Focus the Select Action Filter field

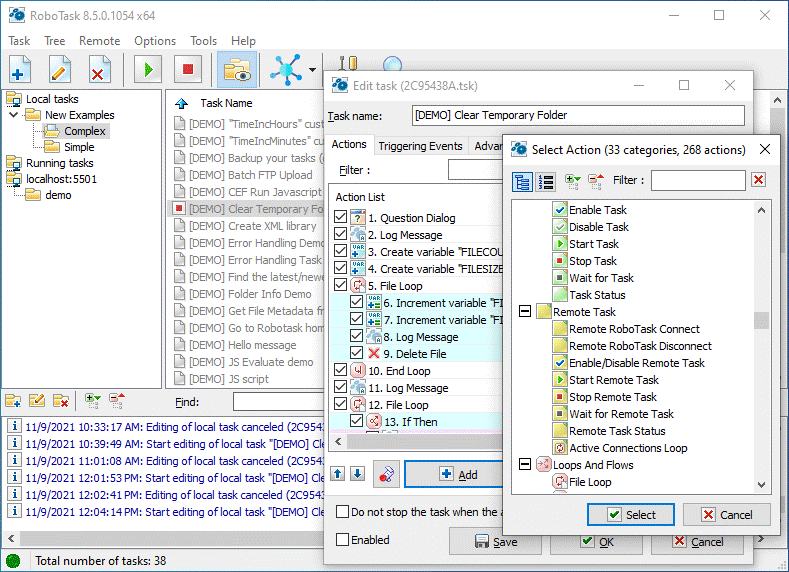coord(698,180)
